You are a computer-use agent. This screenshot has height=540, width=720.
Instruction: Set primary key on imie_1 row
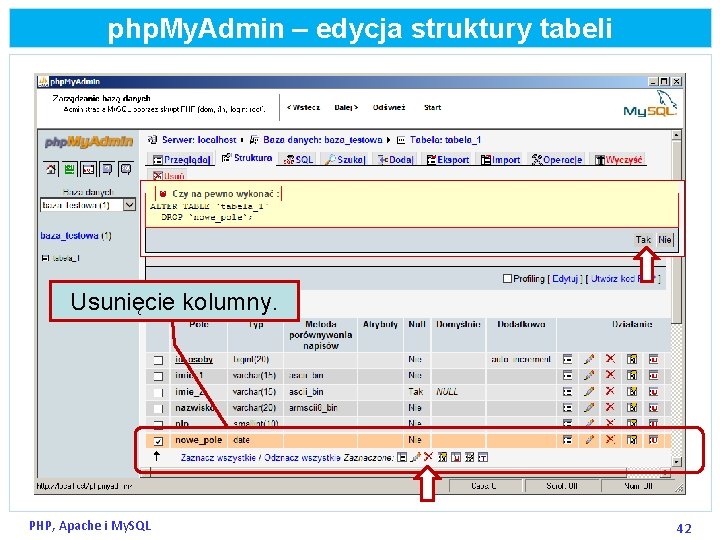point(632,375)
